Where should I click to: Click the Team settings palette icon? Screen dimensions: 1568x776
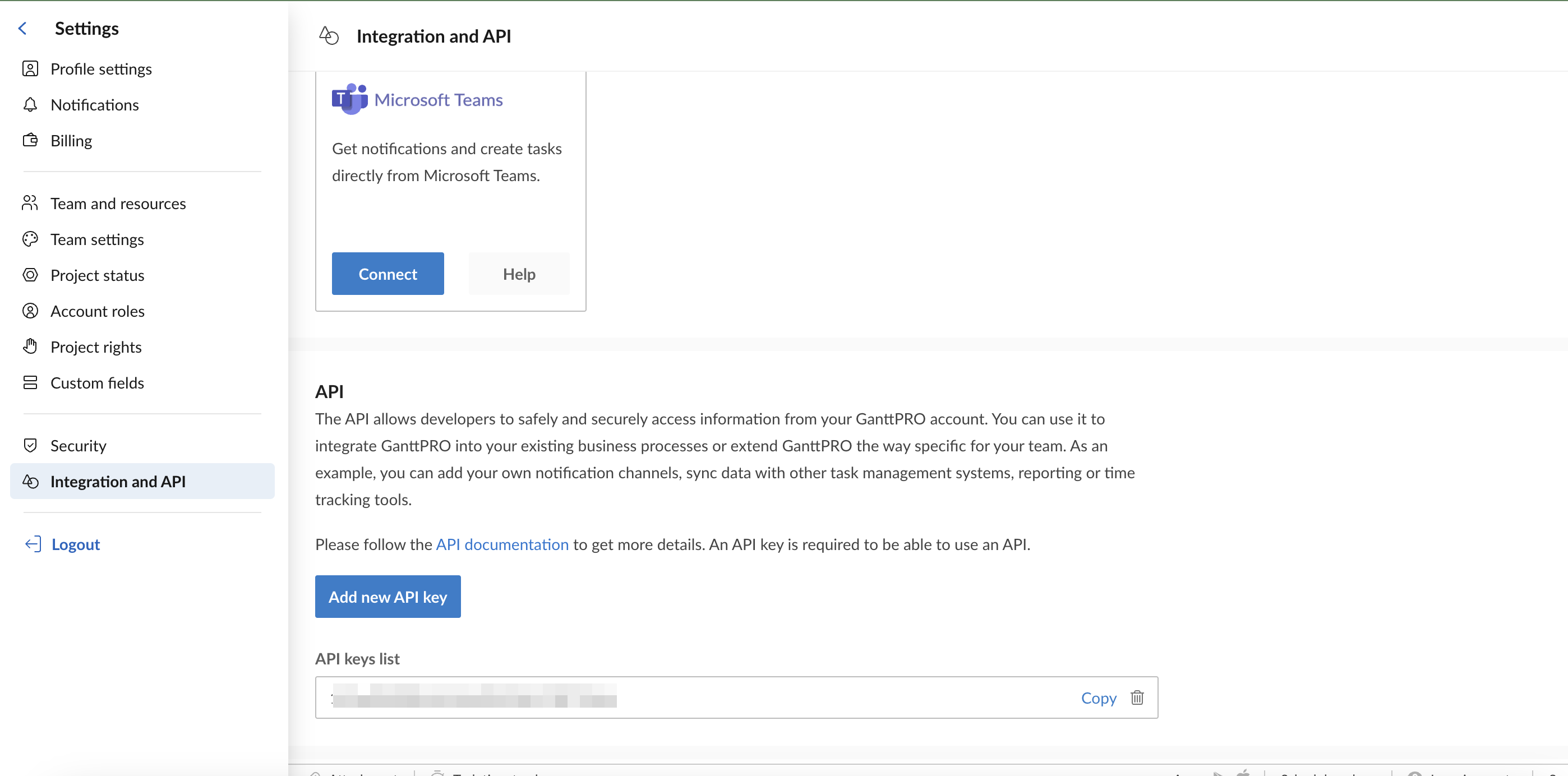[x=30, y=239]
